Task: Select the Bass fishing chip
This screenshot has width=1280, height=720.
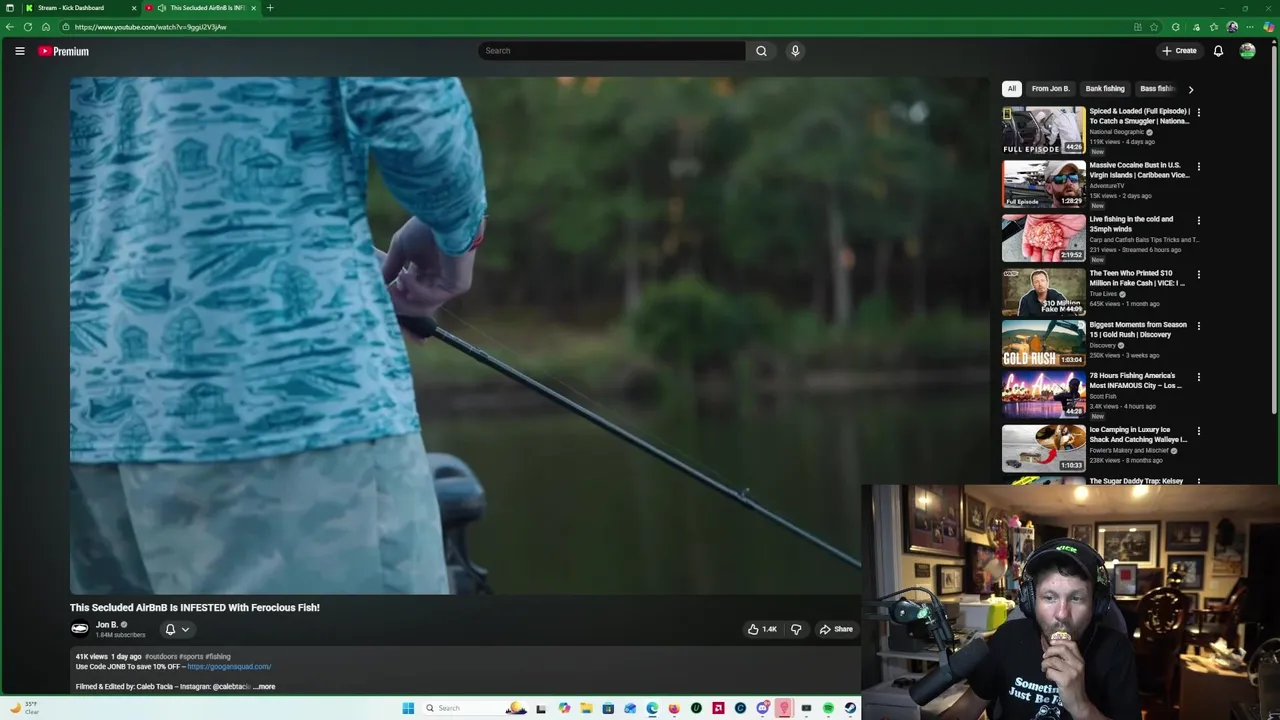Action: tap(1156, 89)
